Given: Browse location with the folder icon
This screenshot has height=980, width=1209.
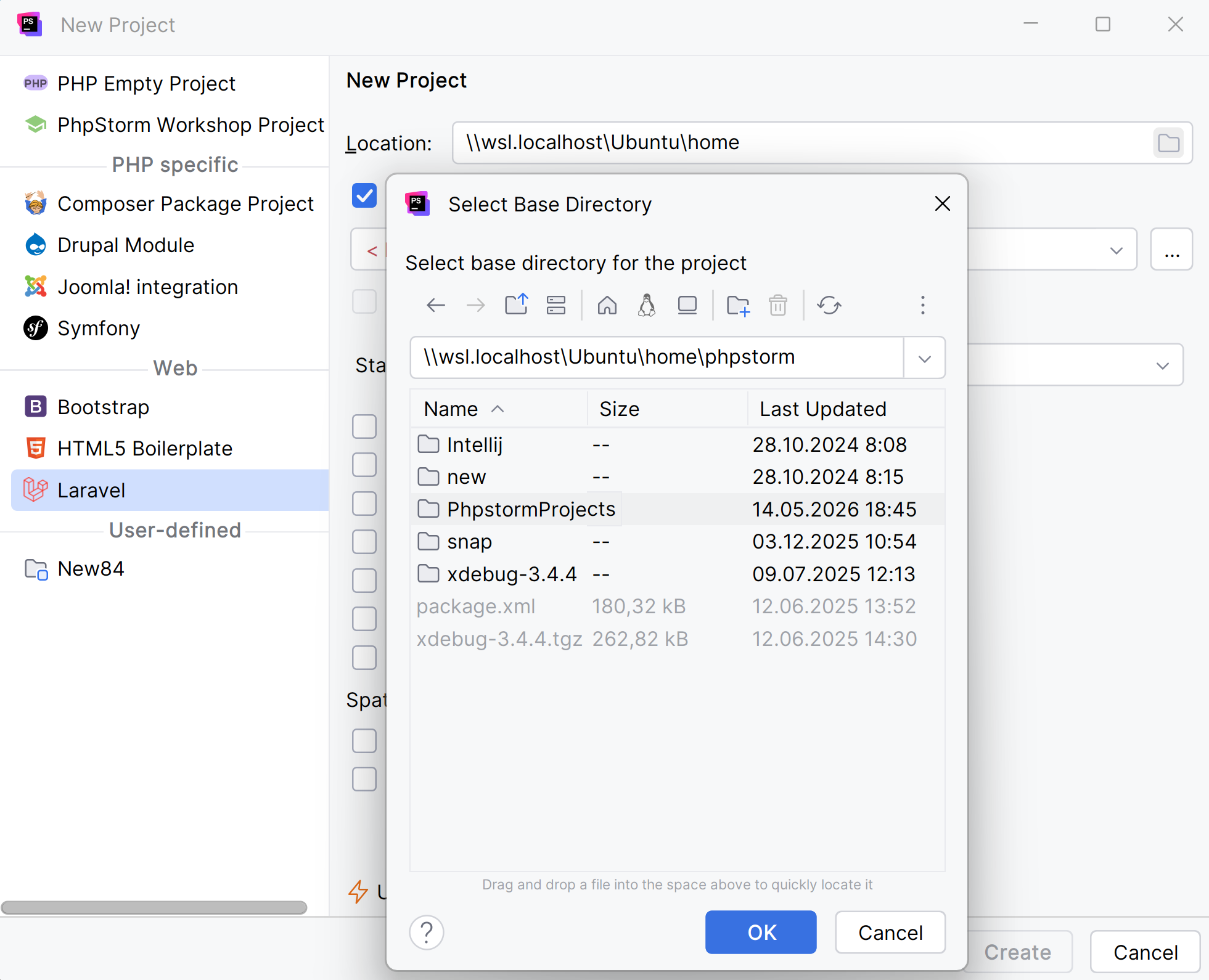Looking at the screenshot, I should coord(1168,143).
